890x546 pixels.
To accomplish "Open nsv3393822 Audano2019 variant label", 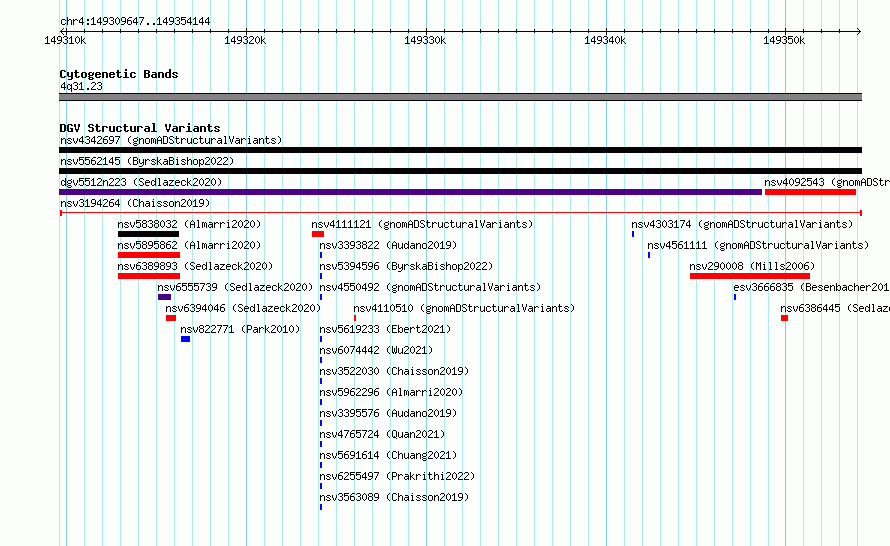I will pyautogui.click(x=388, y=245).
